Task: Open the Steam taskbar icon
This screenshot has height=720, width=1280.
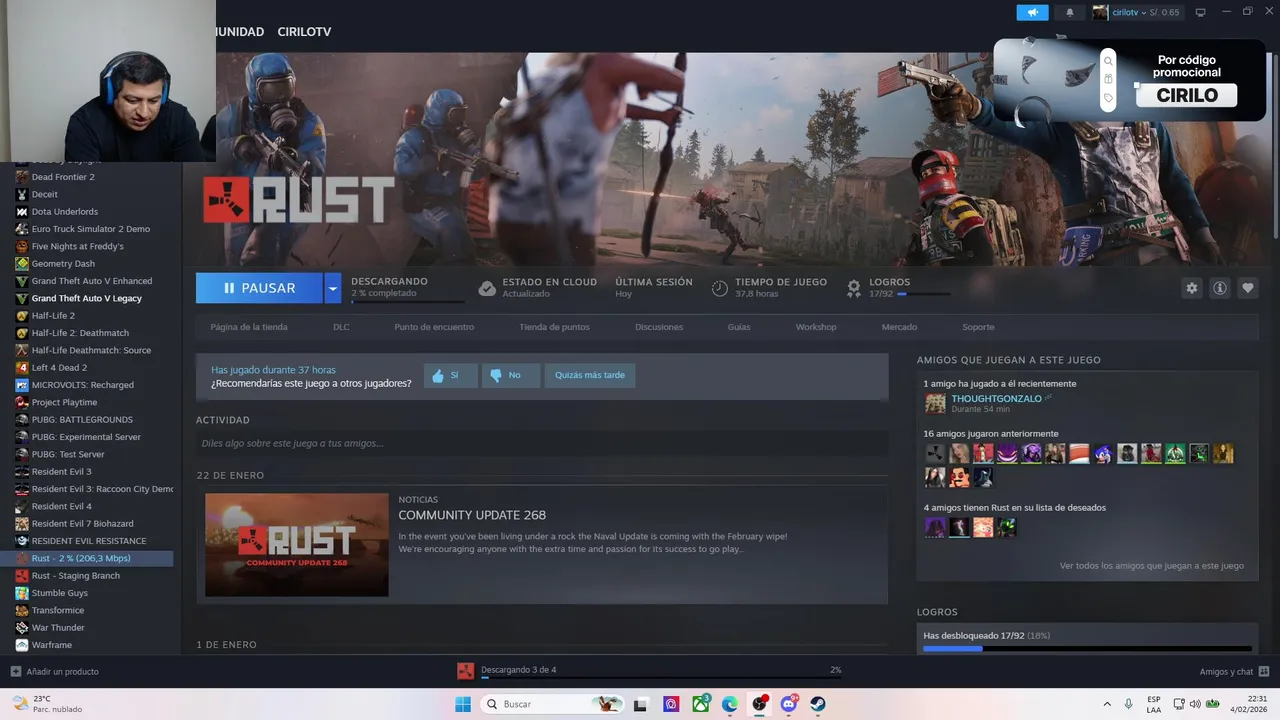Action: 818,704
